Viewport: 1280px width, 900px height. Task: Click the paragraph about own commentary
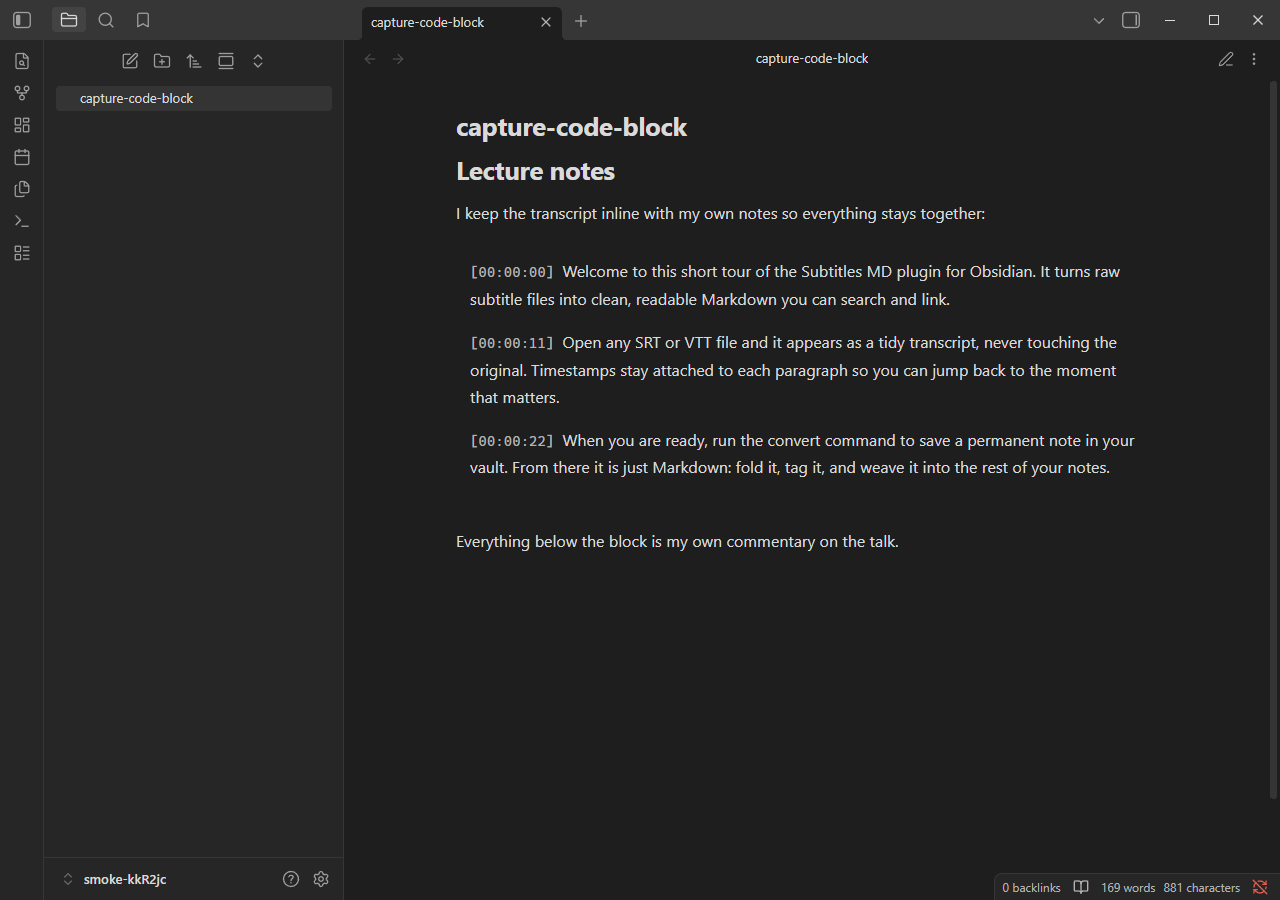[678, 542]
